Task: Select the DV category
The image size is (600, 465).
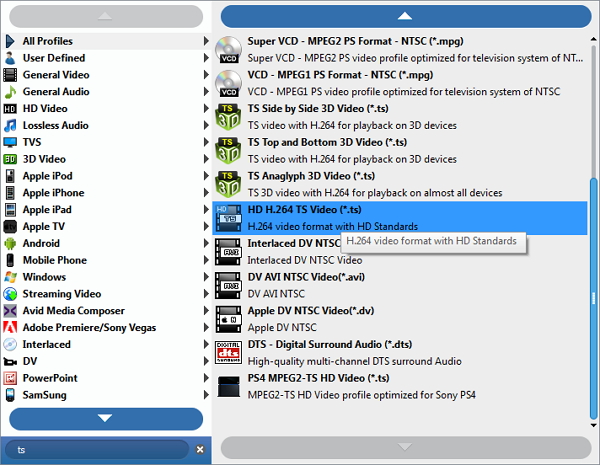Action: tap(106, 361)
